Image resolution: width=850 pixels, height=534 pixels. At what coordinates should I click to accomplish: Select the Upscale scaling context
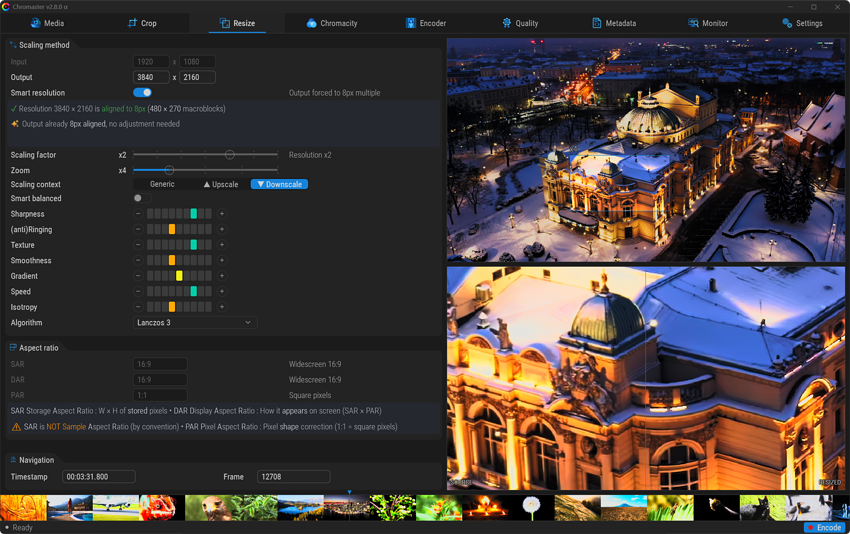[221, 184]
